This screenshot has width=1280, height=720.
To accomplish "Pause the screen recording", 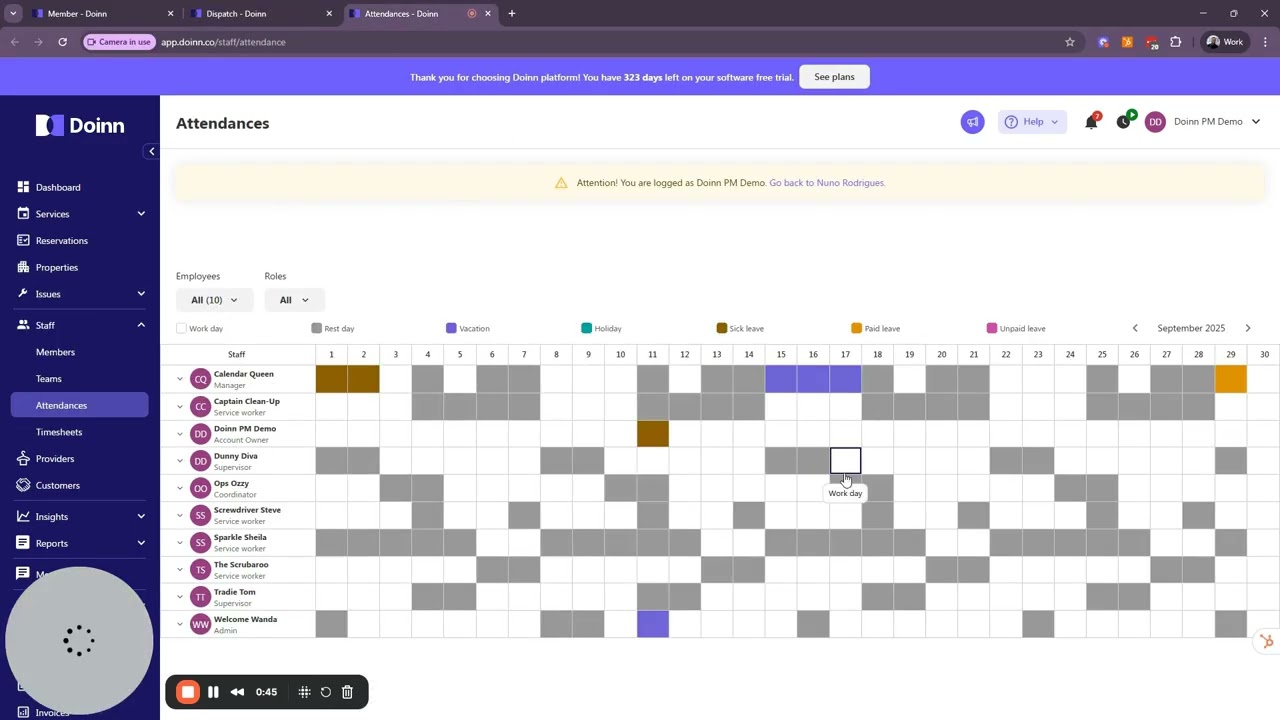I will (213, 692).
